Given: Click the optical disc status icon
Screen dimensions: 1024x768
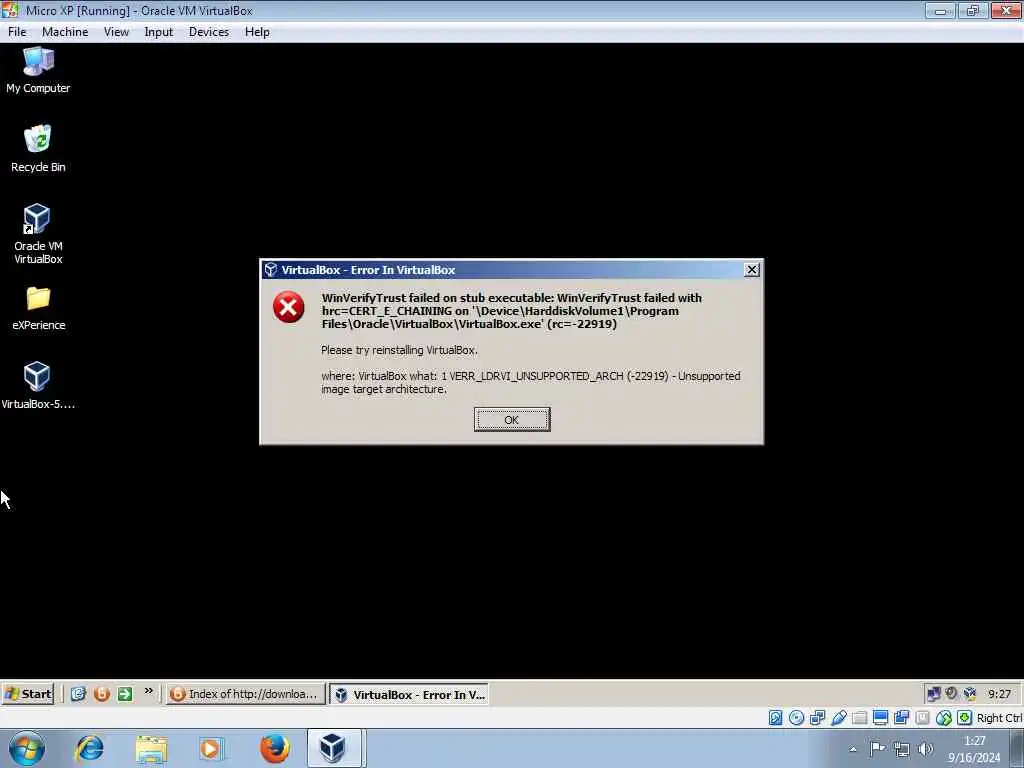Looking at the screenshot, I should [x=796, y=718].
